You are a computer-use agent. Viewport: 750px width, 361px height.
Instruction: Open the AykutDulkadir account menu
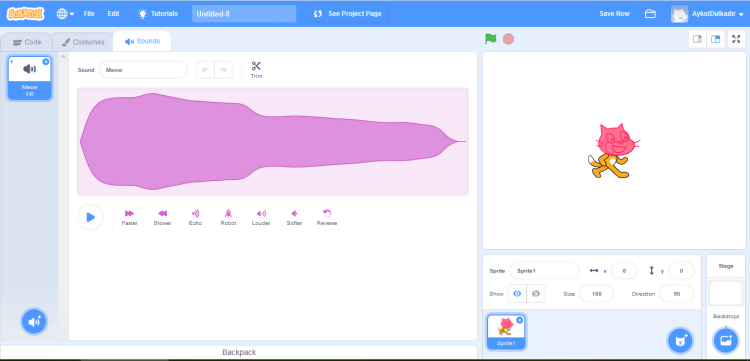(x=707, y=13)
